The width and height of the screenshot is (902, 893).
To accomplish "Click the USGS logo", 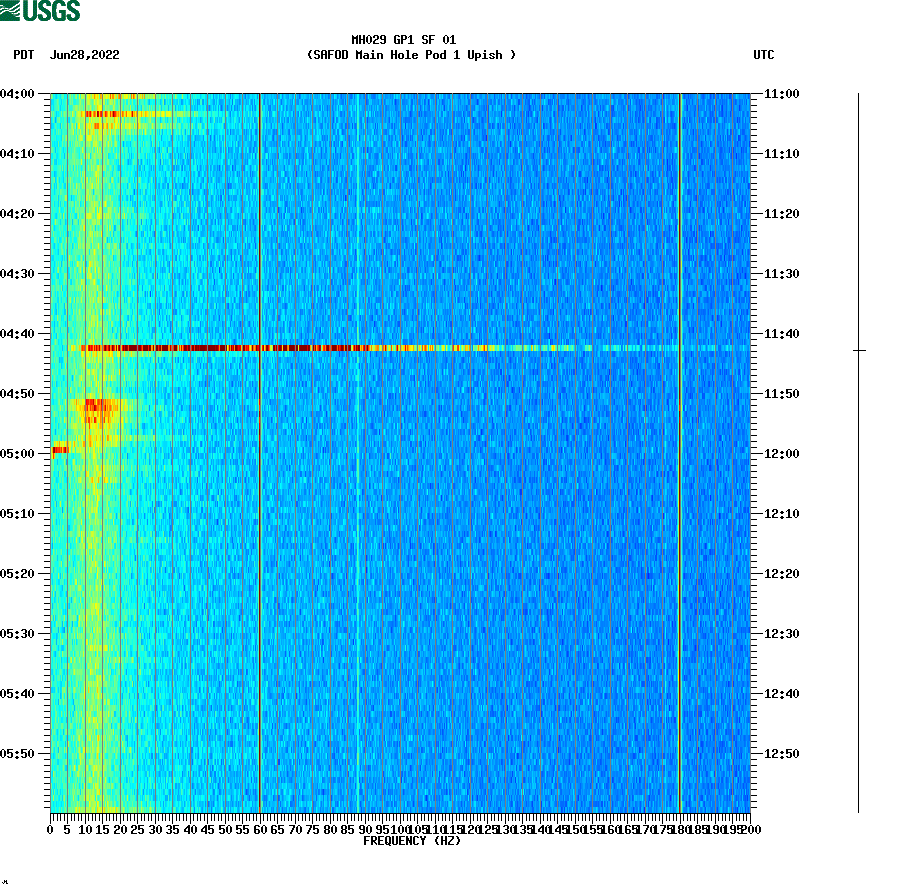I will click(x=40, y=10).
